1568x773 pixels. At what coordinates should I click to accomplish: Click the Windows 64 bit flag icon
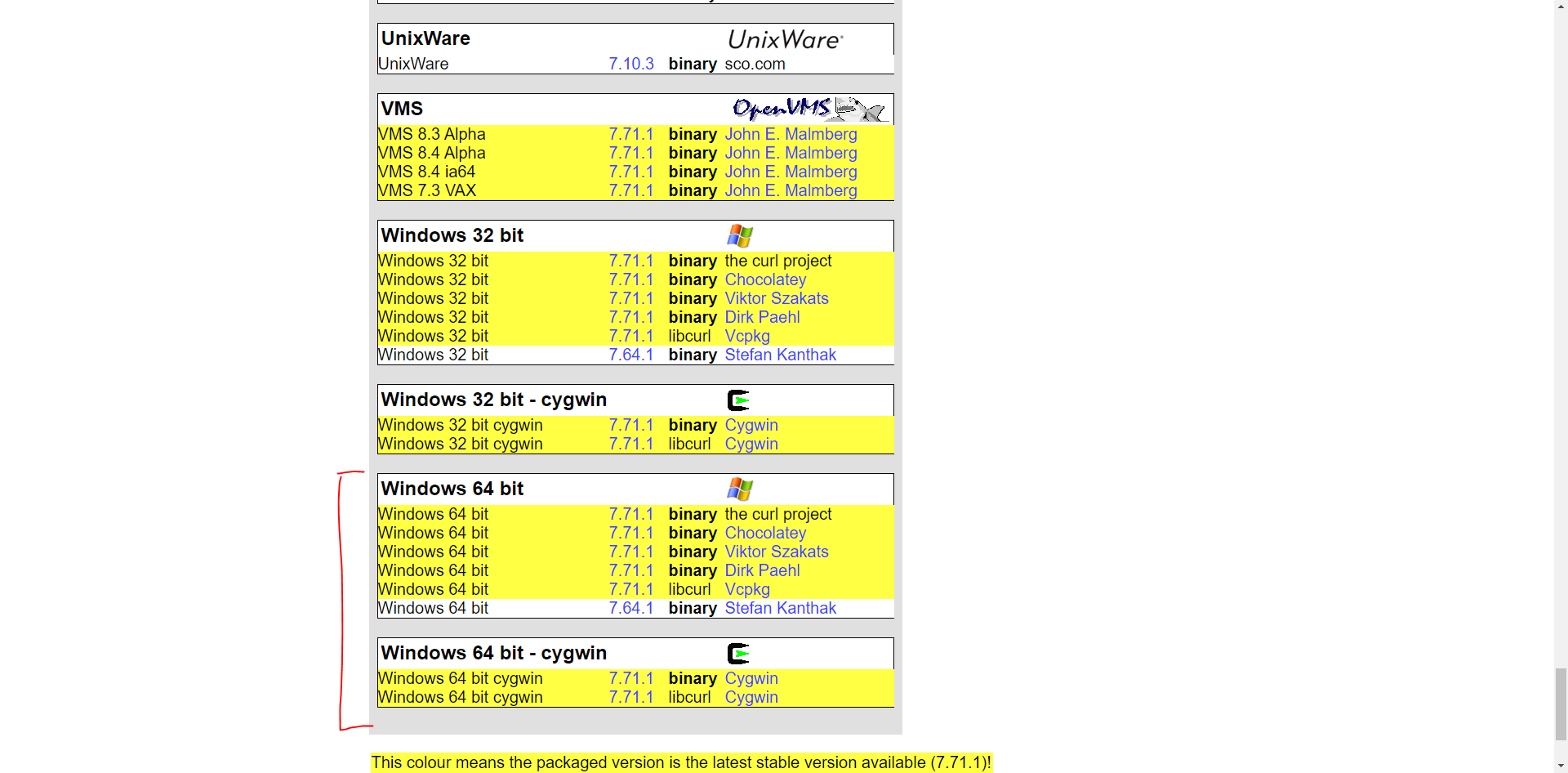pyautogui.click(x=740, y=489)
